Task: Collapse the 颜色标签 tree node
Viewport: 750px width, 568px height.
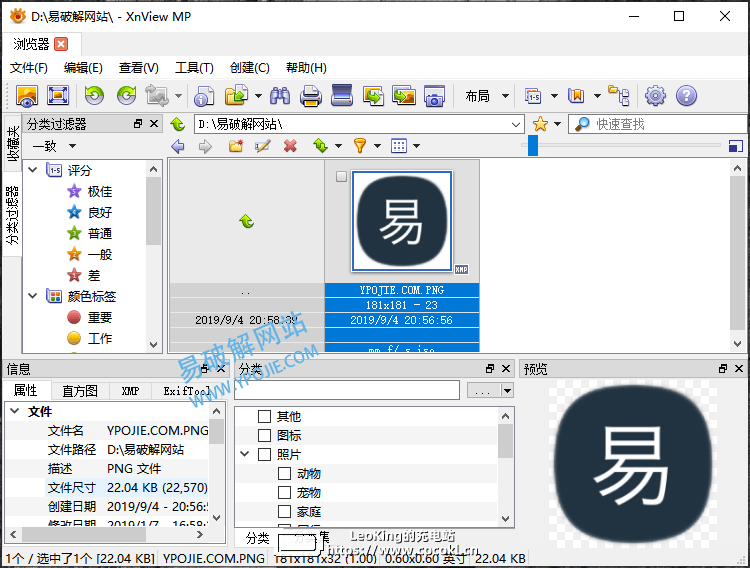Action: click(33, 296)
